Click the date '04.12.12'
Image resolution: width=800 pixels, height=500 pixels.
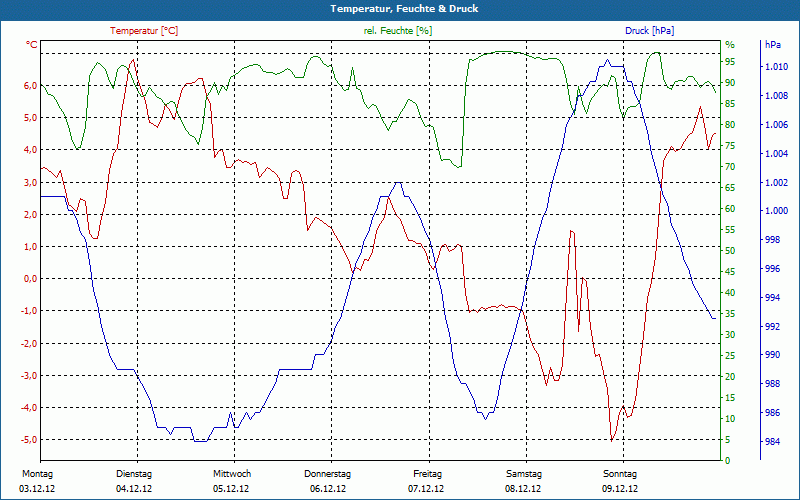134,489
